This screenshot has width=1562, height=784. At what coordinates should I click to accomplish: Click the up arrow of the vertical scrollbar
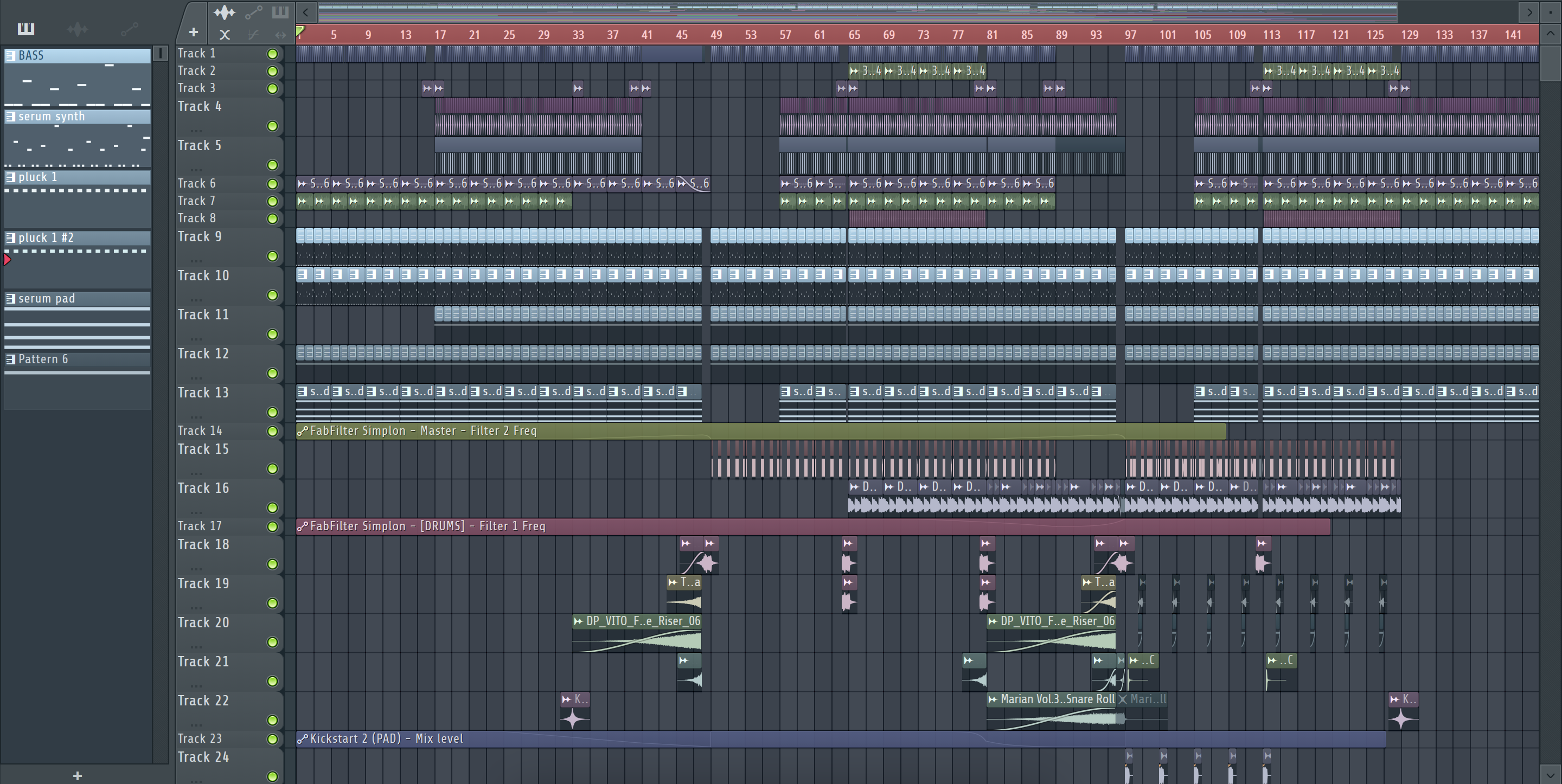pos(1551,34)
